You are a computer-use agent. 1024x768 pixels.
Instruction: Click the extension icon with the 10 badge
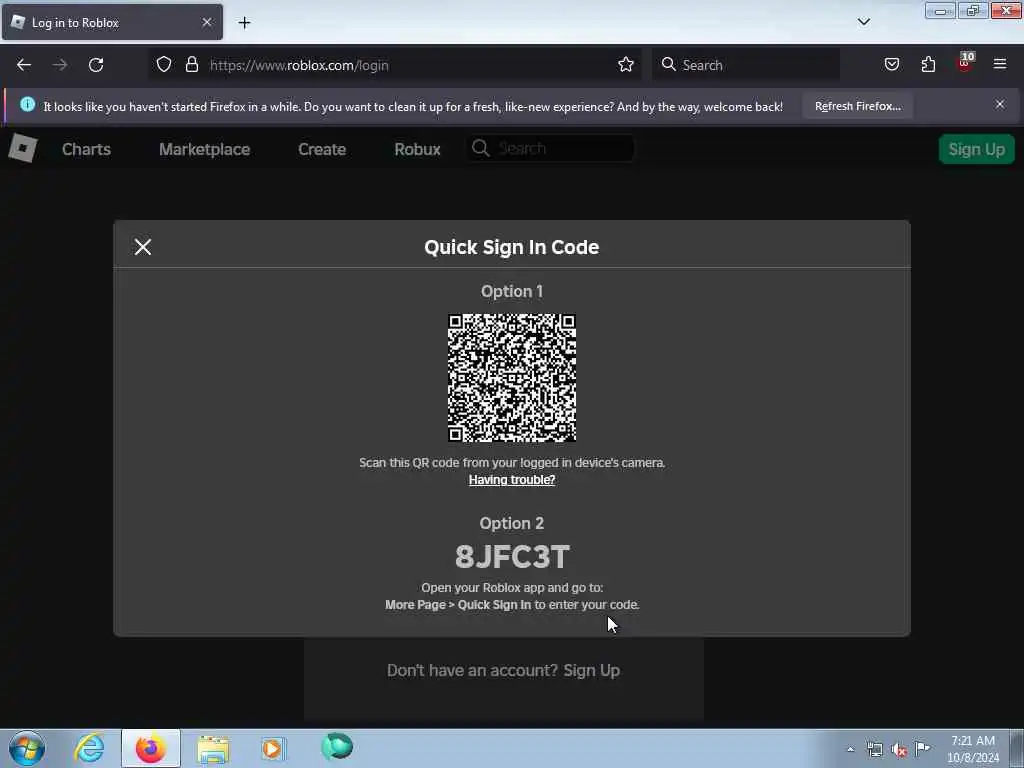[965, 63]
